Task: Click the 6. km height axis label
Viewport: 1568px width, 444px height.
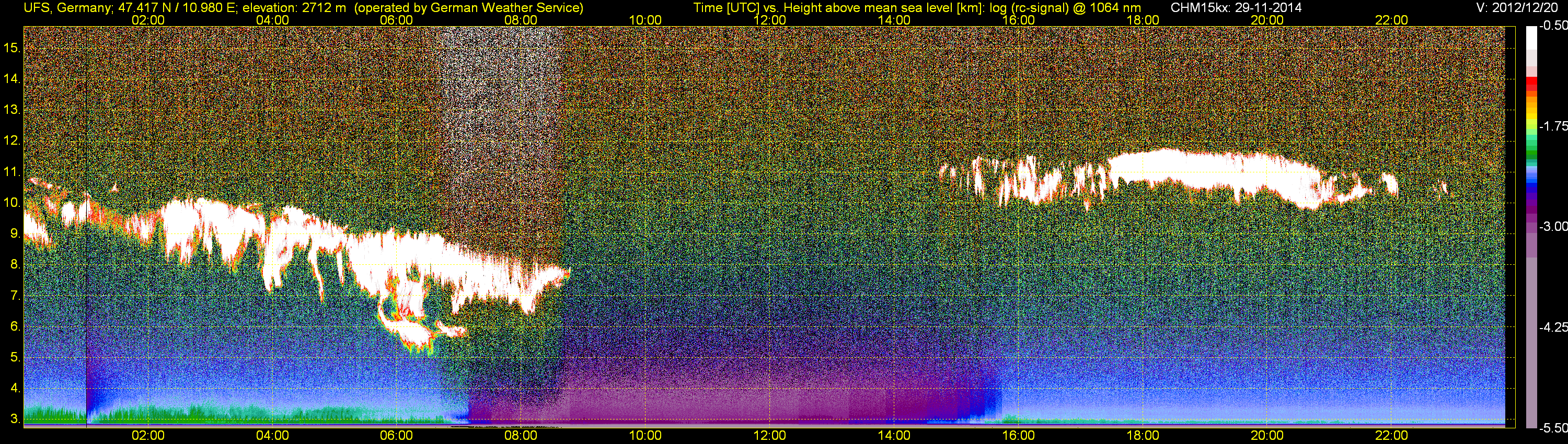Action: click(x=15, y=326)
